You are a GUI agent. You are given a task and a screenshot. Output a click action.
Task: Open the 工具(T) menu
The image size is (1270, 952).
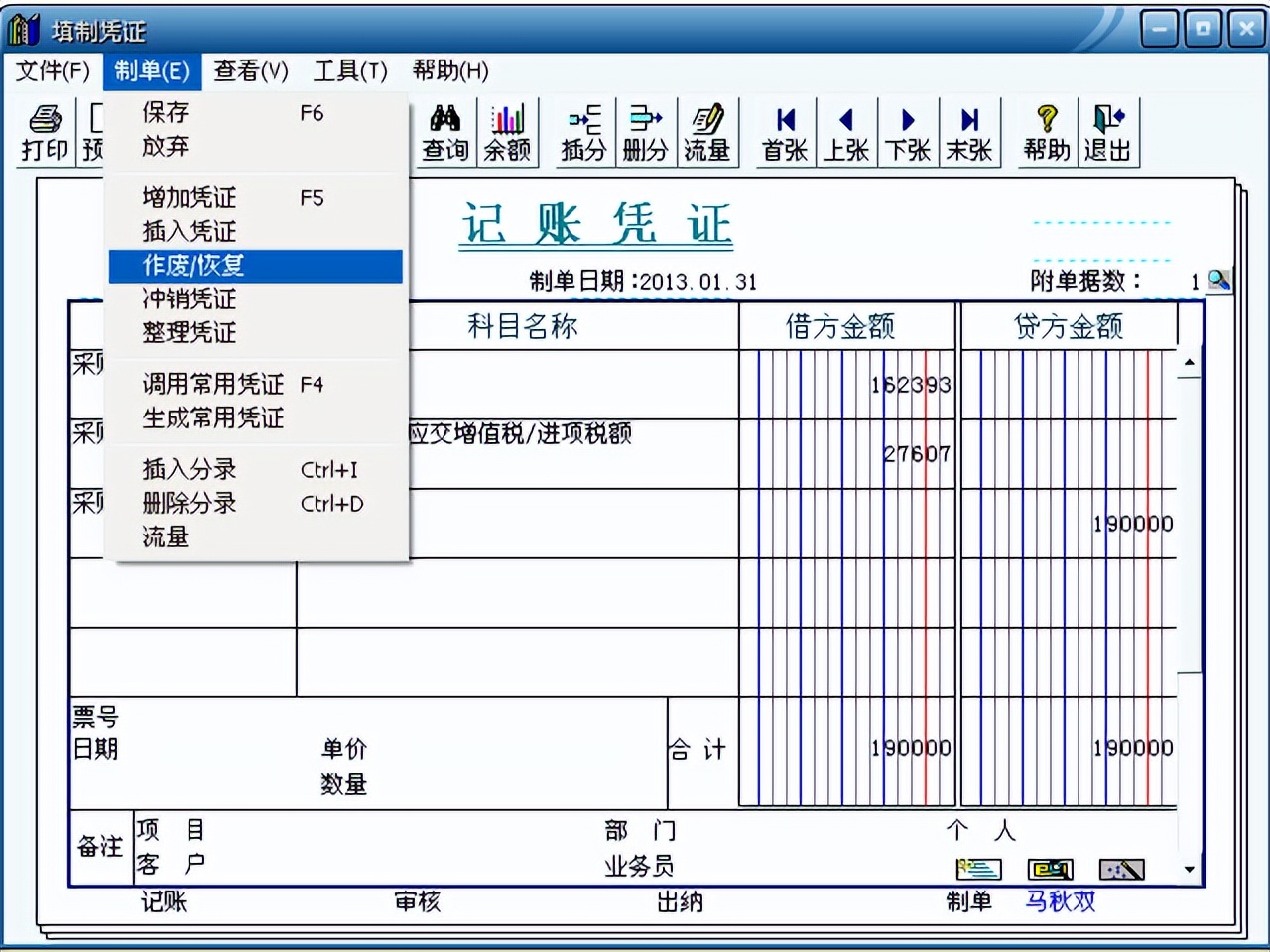349,71
